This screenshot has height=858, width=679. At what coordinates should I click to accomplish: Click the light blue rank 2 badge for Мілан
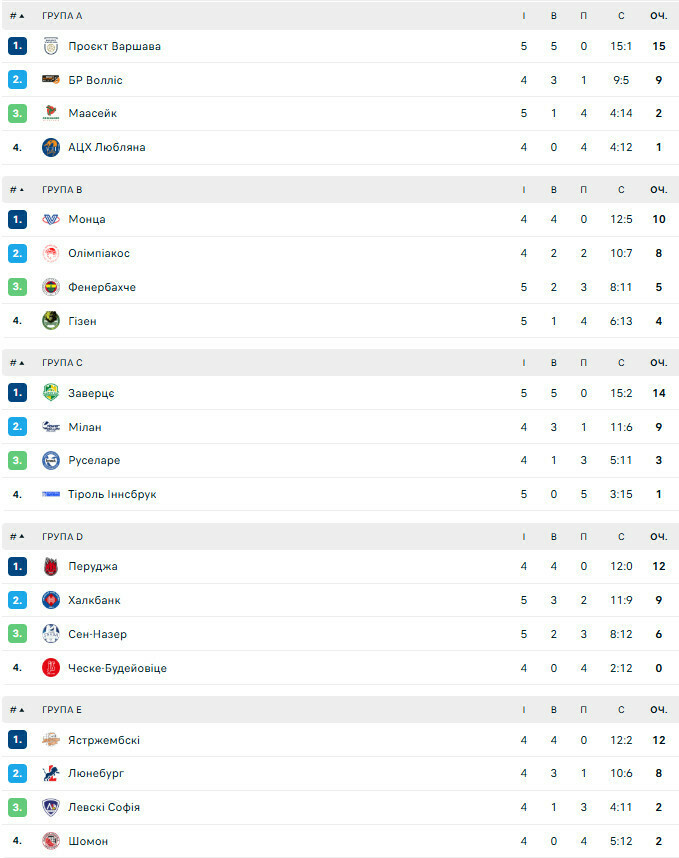tap(17, 427)
